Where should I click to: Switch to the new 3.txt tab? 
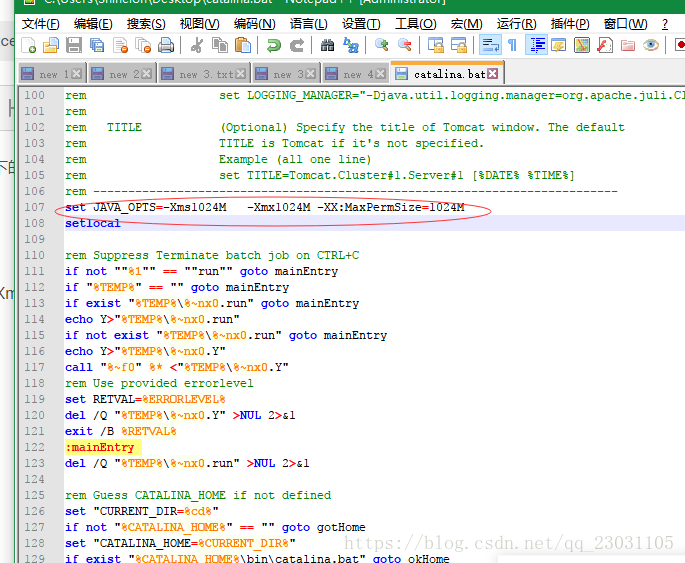pos(203,74)
